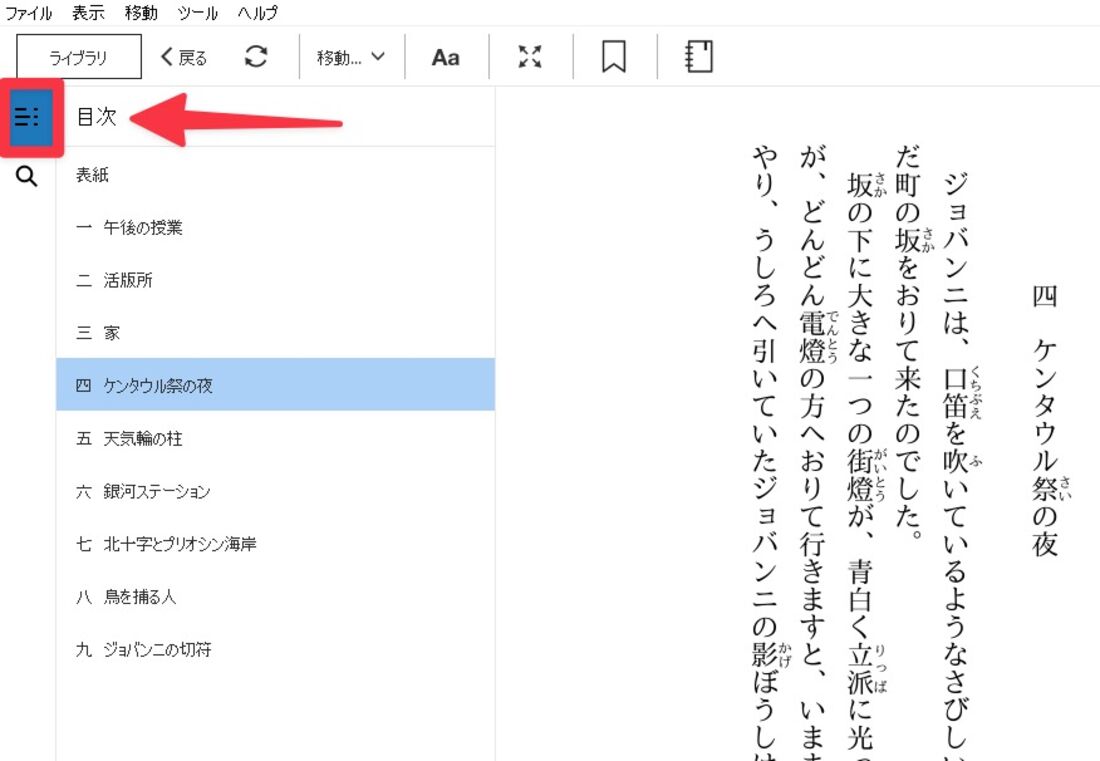Jump to 二 活版所 chapter
The height and width of the screenshot is (761, 1100).
pyautogui.click(x=275, y=280)
